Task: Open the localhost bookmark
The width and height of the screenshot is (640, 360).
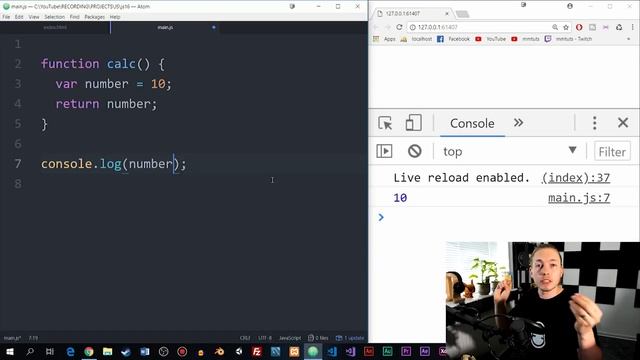Action: pyautogui.click(x=416, y=39)
